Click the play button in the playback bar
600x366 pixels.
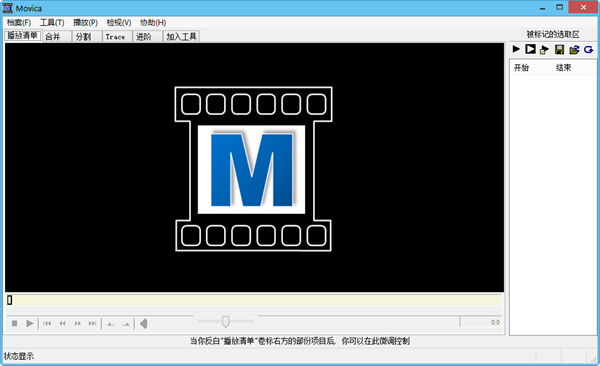(x=29, y=324)
